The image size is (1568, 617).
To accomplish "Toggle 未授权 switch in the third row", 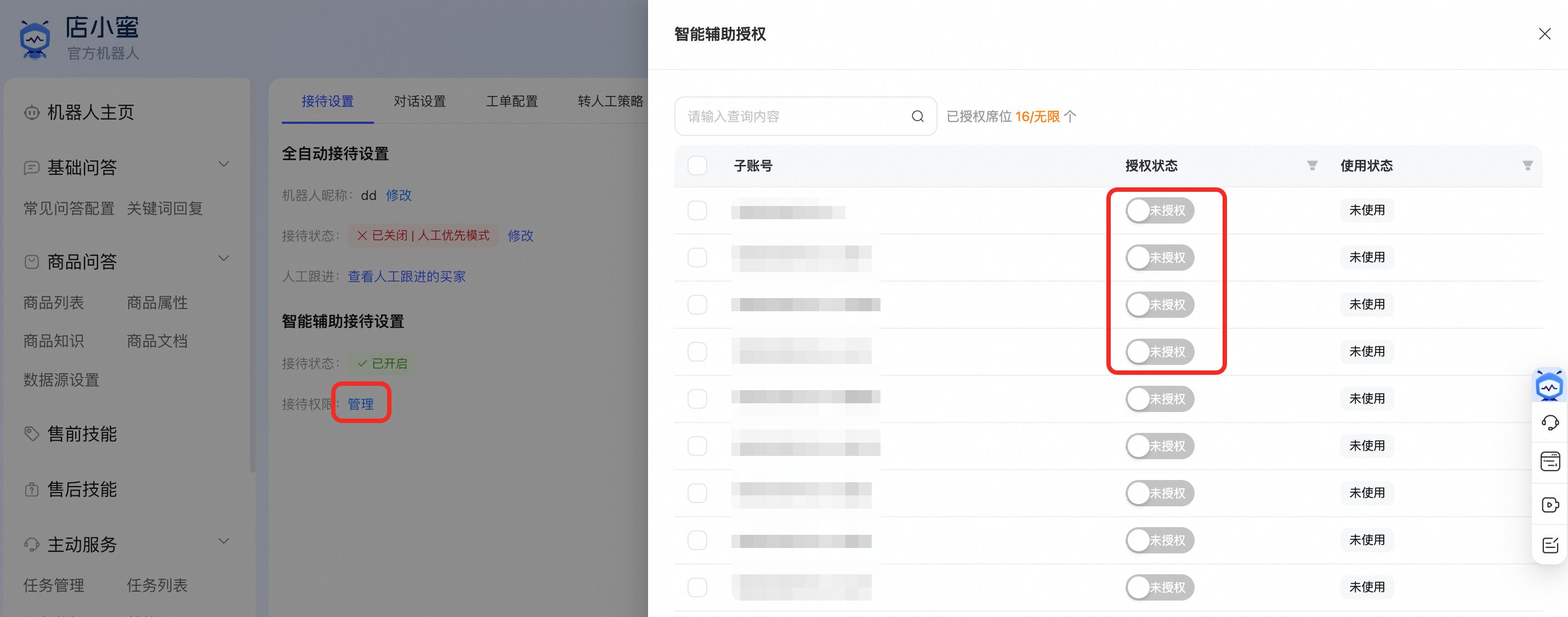I will 1160,304.
